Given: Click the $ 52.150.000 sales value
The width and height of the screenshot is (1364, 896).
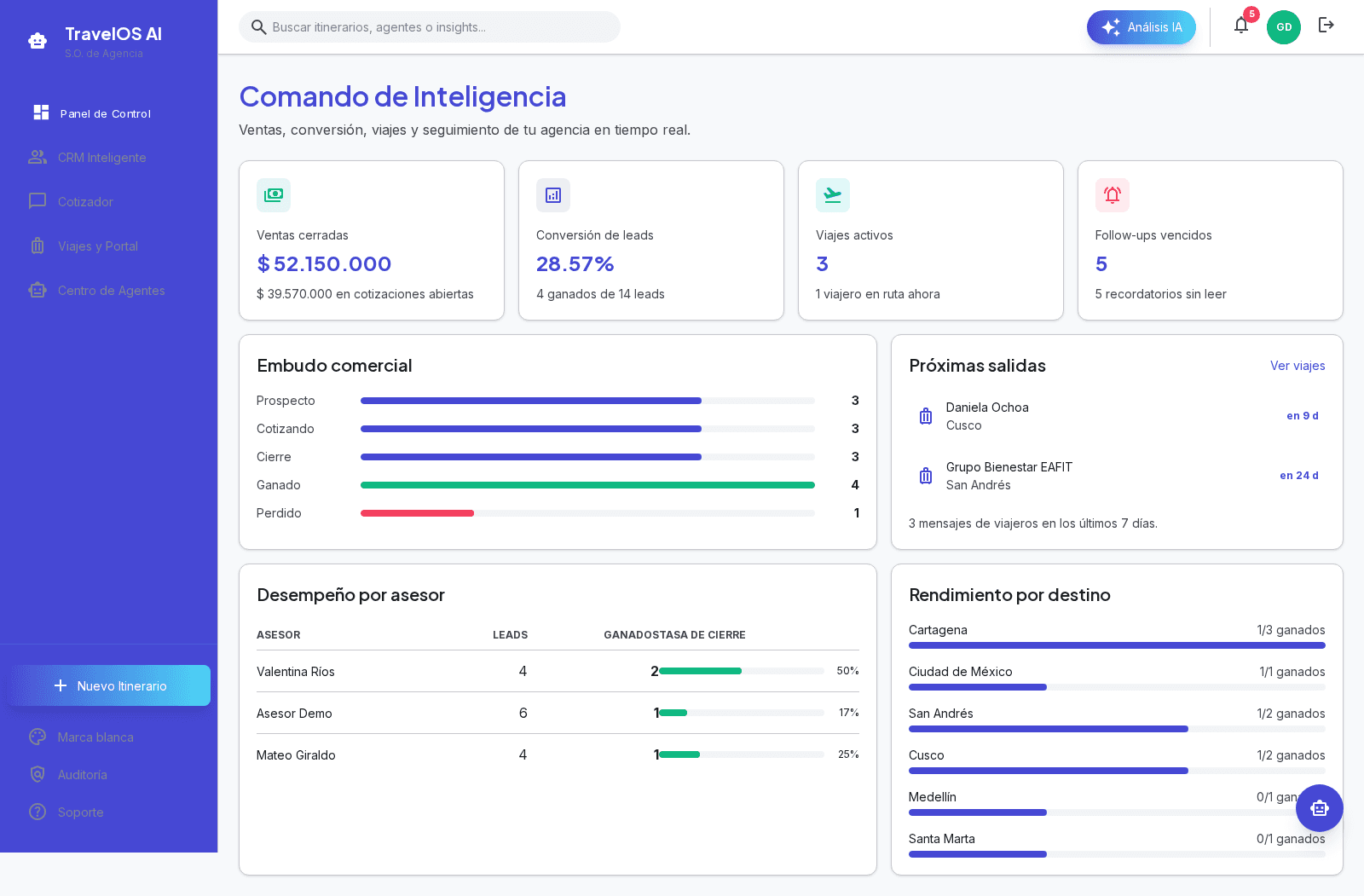Looking at the screenshot, I should pos(324,264).
